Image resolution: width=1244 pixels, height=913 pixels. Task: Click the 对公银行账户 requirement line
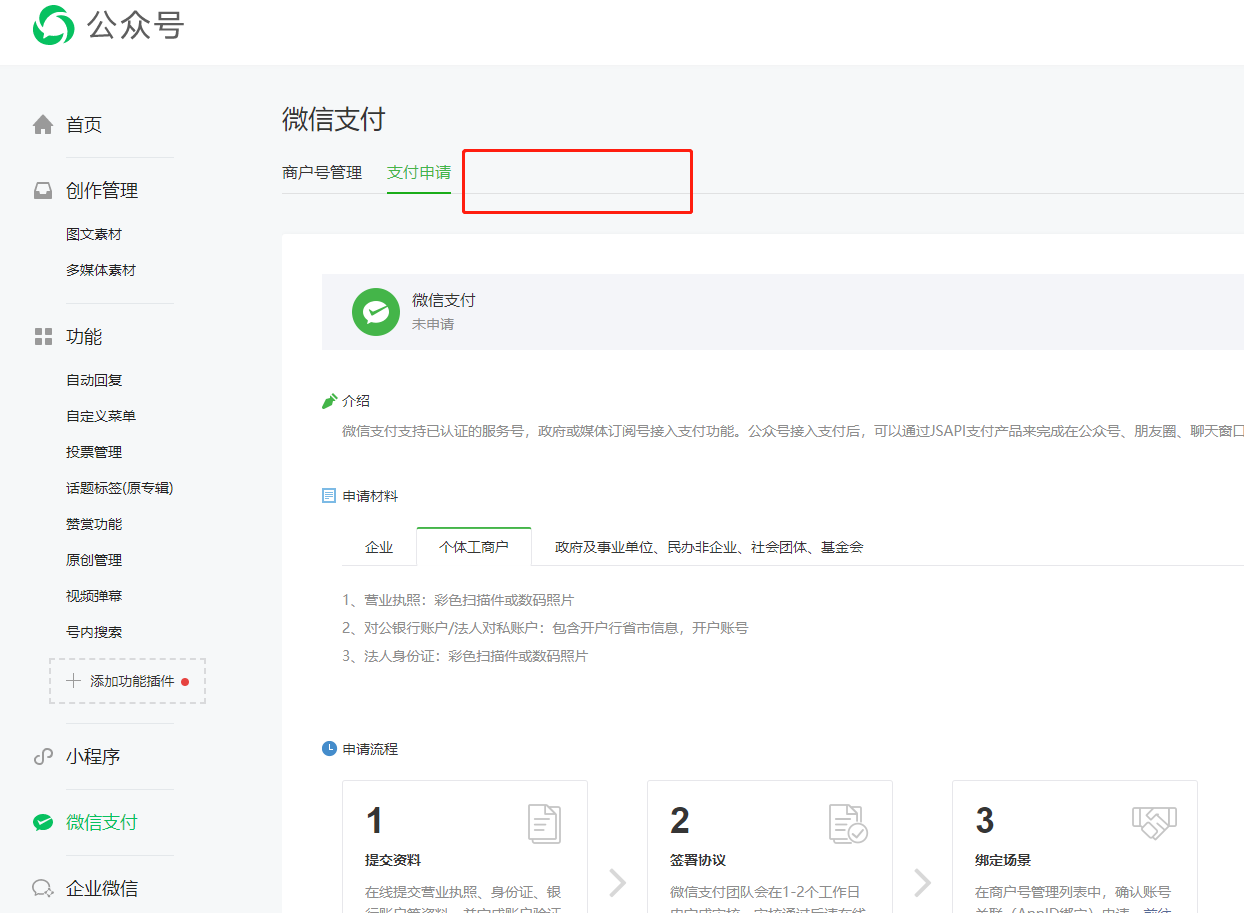click(545, 629)
